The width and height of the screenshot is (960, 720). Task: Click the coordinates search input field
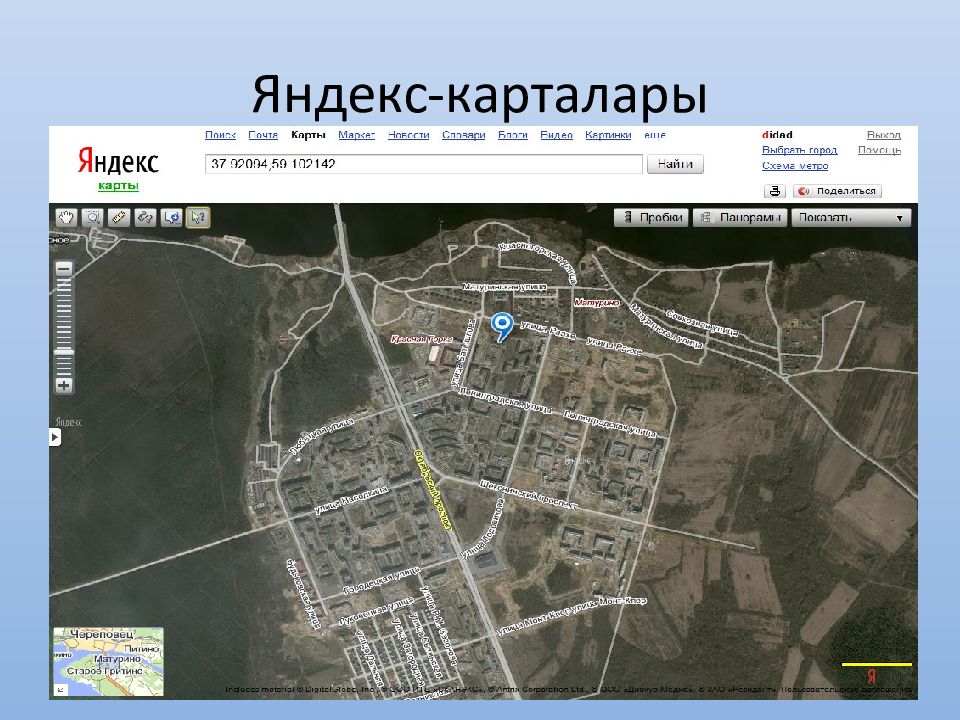coord(424,164)
